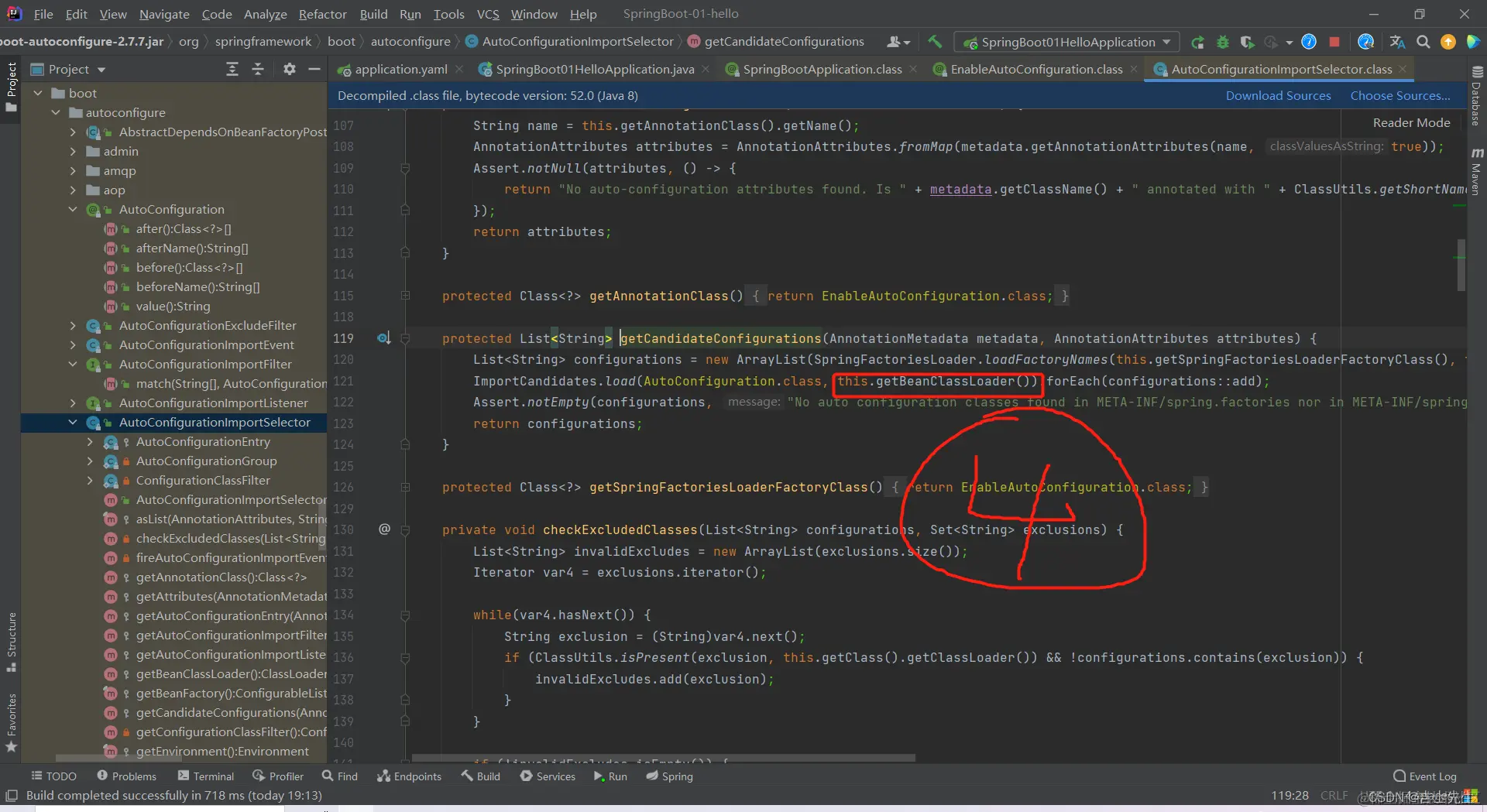
Task: Run the SpringBoot01HelloApplication configuration
Action: pos(1197,42)
